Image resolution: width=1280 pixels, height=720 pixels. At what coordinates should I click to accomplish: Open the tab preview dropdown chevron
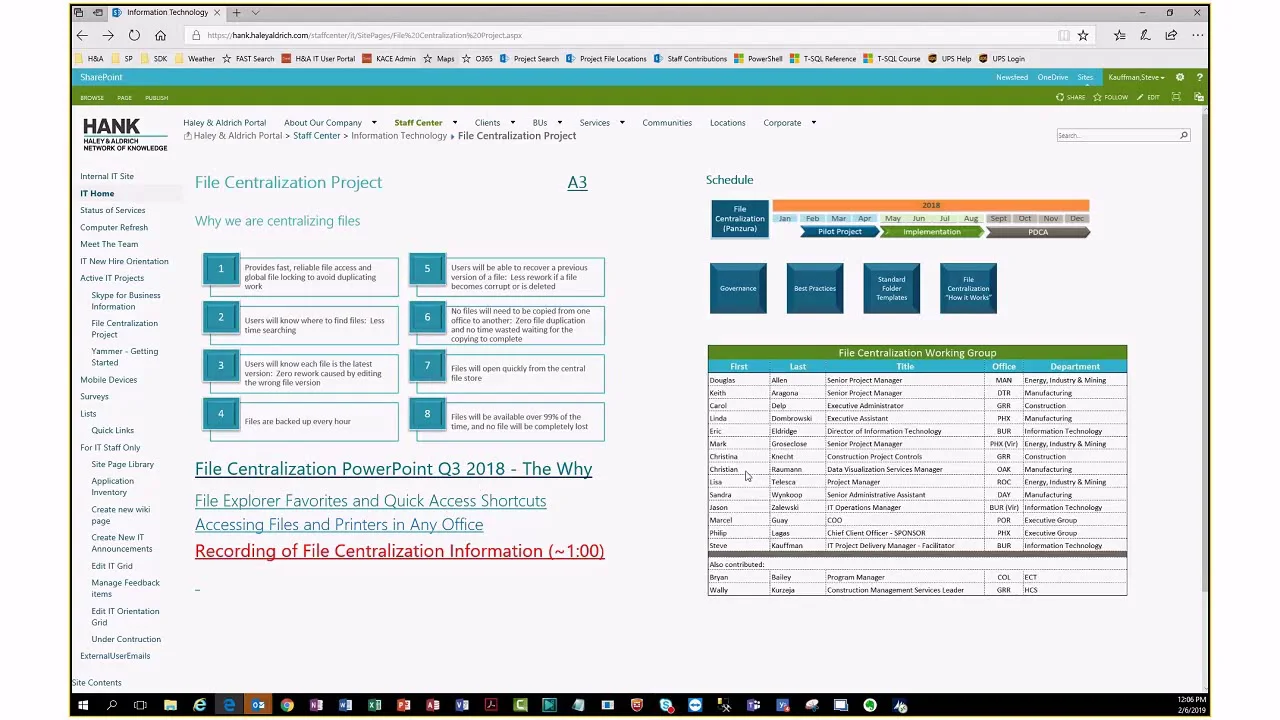point(255,12)
